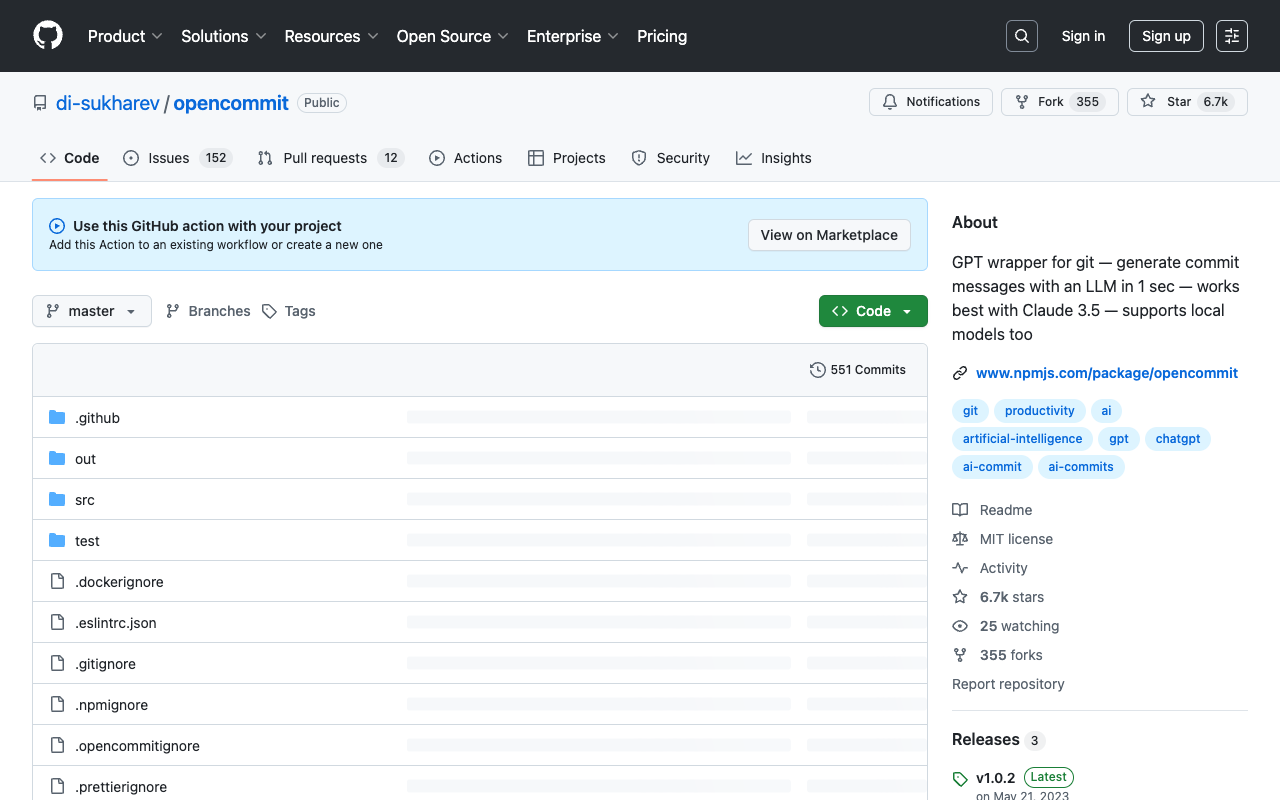Click the play icon in the GitHub action banner
The height and width of the screenshot is (800, 1280).
57,226
